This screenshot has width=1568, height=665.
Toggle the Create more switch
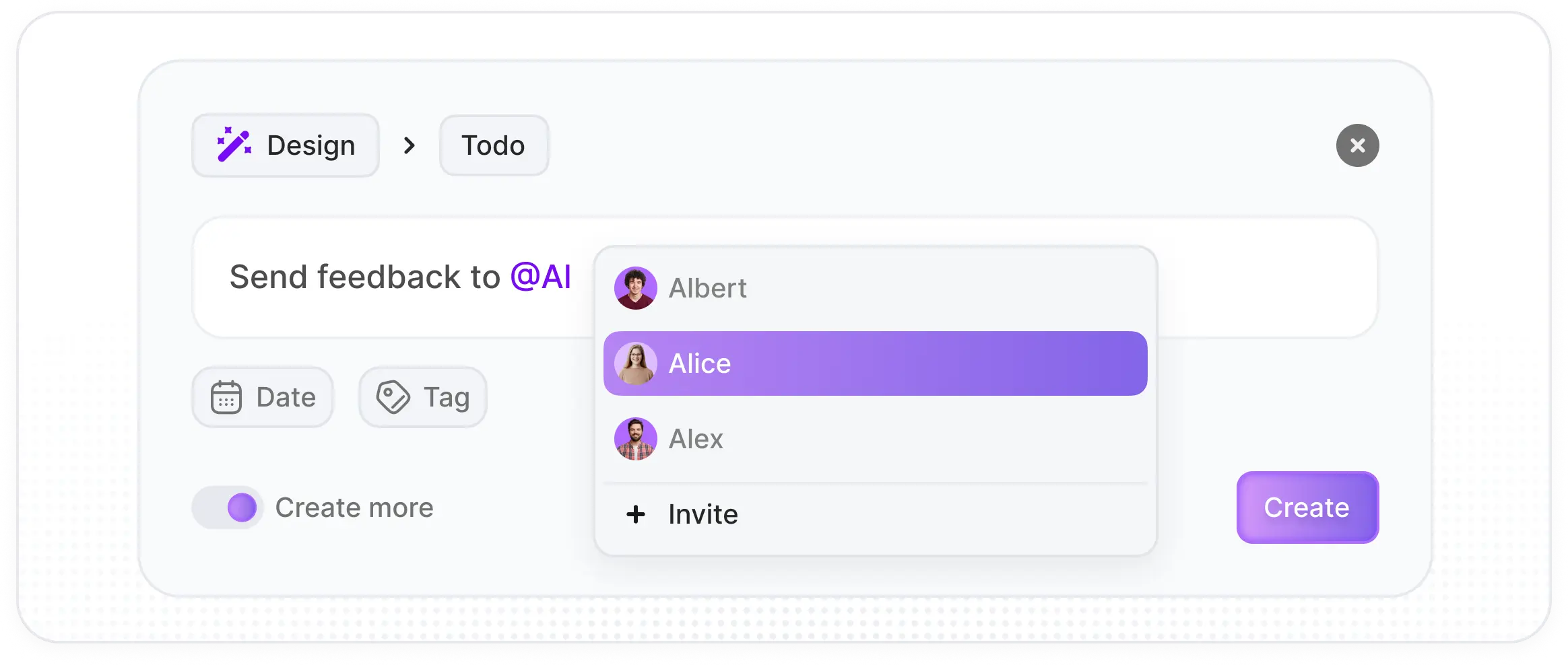[228, 508]
